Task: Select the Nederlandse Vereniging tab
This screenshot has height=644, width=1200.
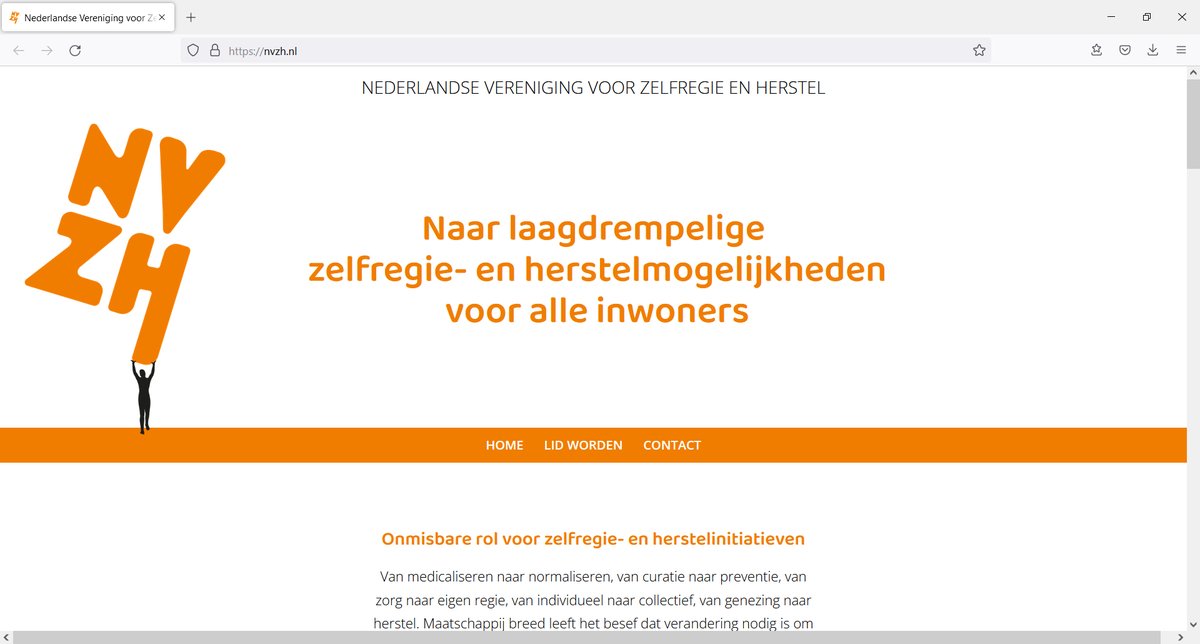Action: pos(85,16)
